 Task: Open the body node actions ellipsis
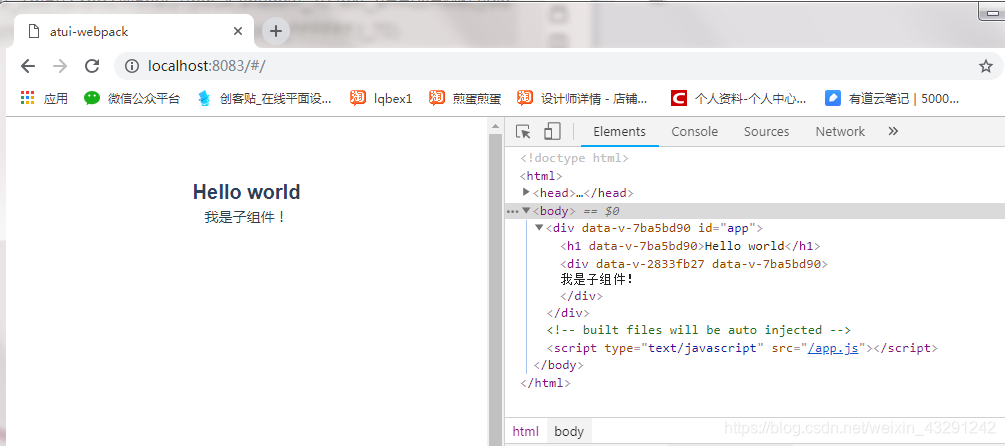tap(512, 211)
